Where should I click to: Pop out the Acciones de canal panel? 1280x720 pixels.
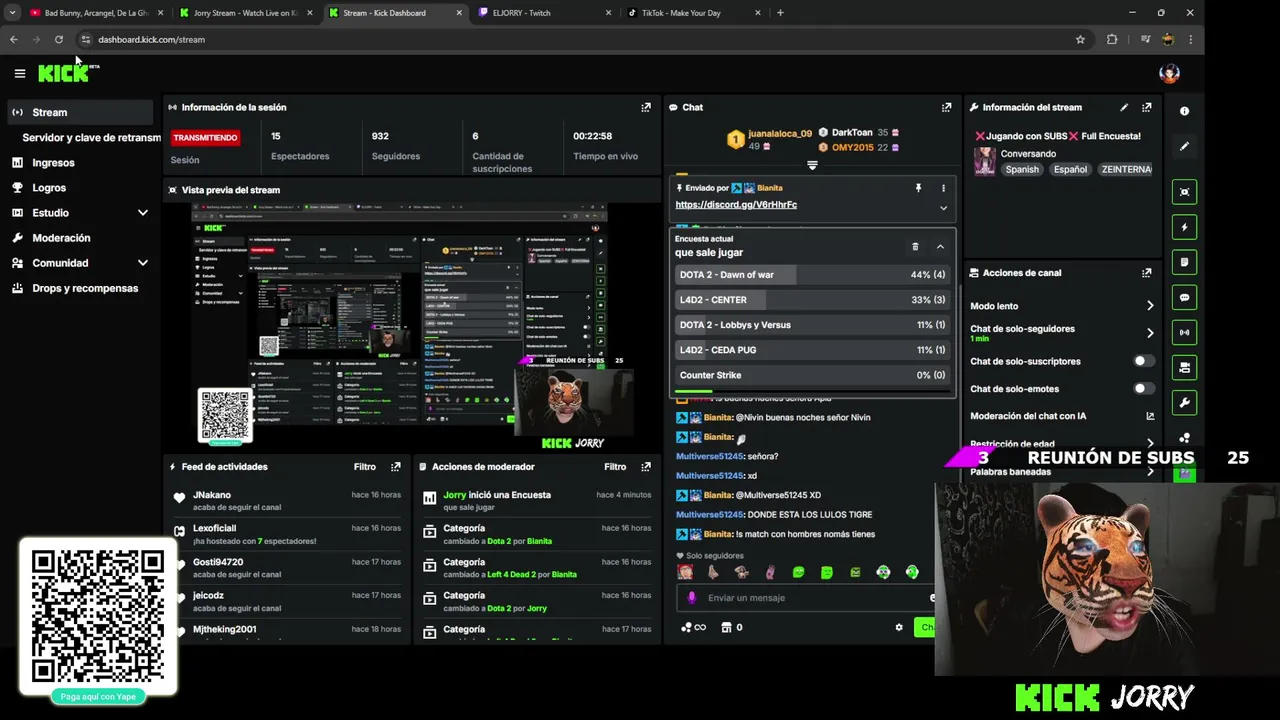tap(1147, 272)
